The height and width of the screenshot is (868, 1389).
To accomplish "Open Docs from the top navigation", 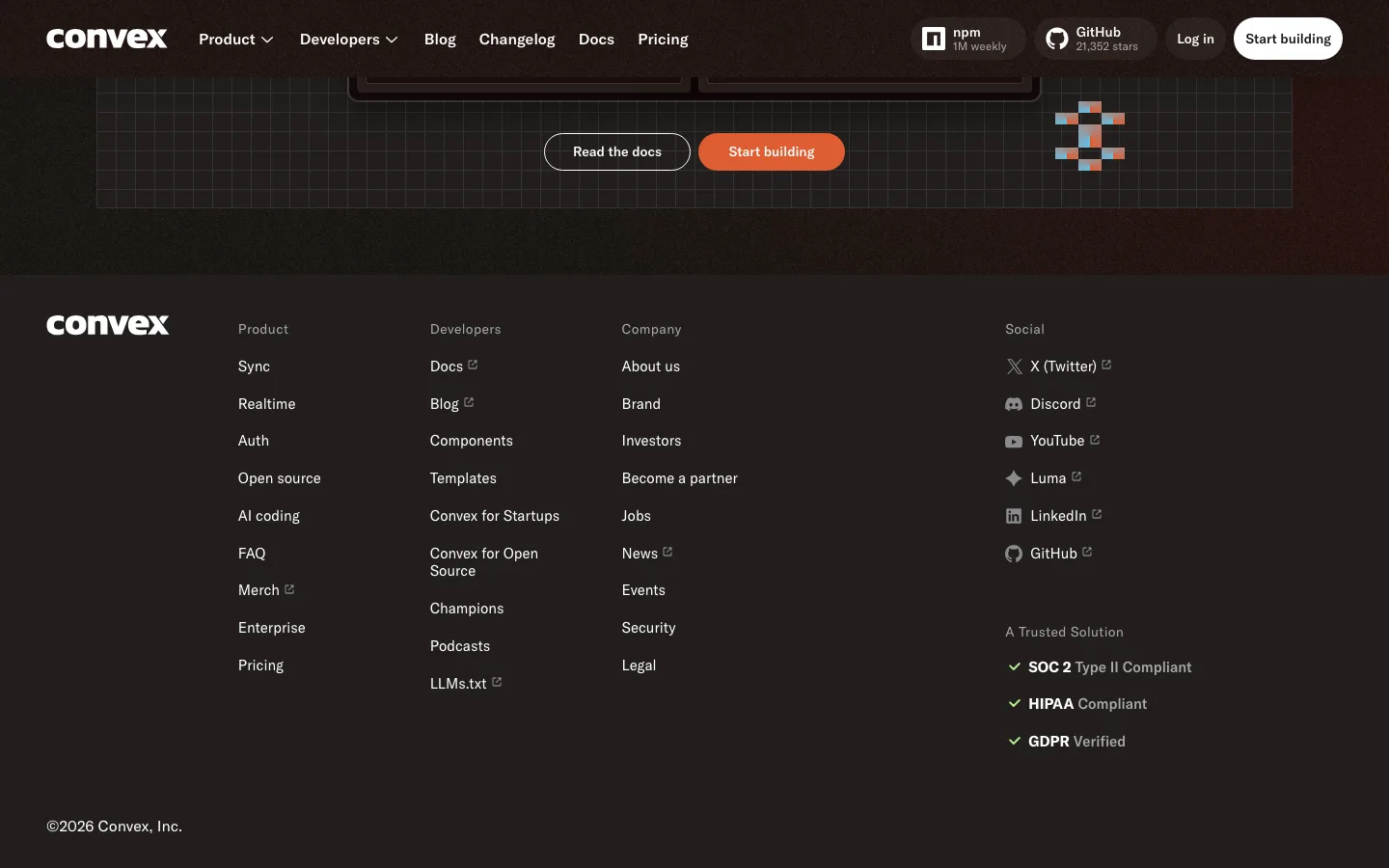I will click(596, 40).
